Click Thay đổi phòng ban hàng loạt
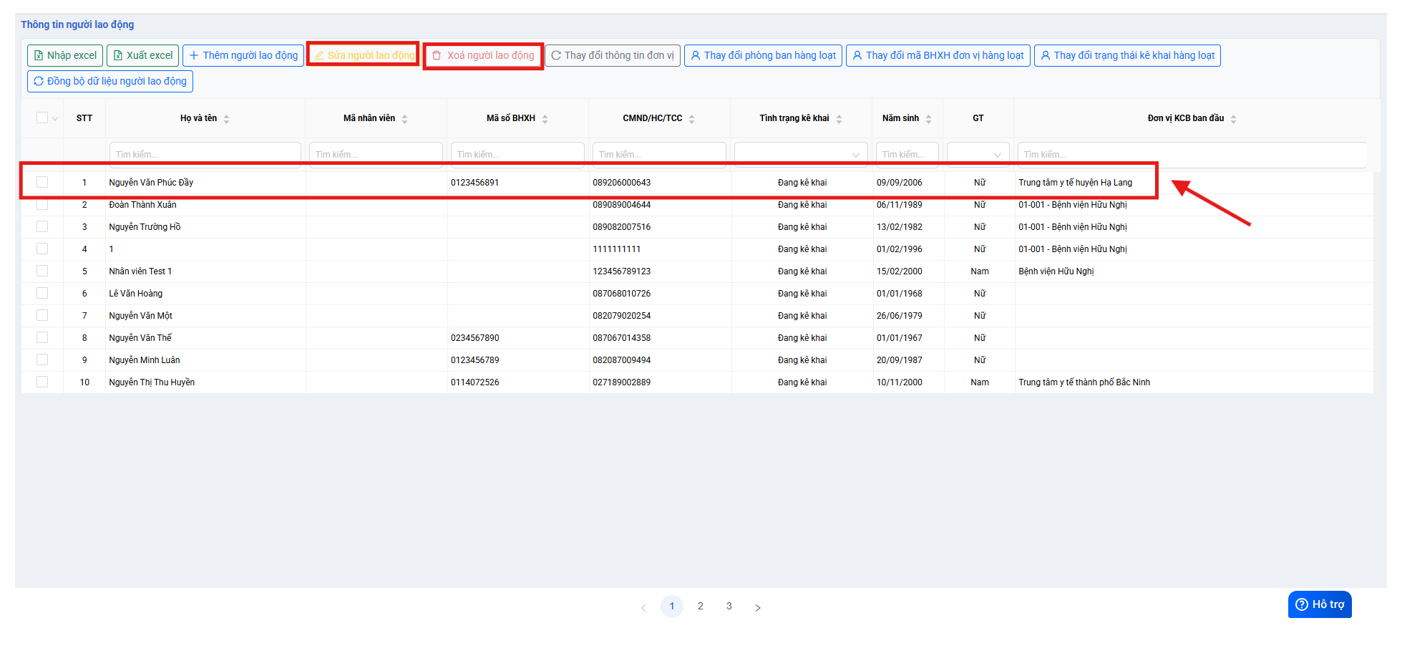 point(763,56)
